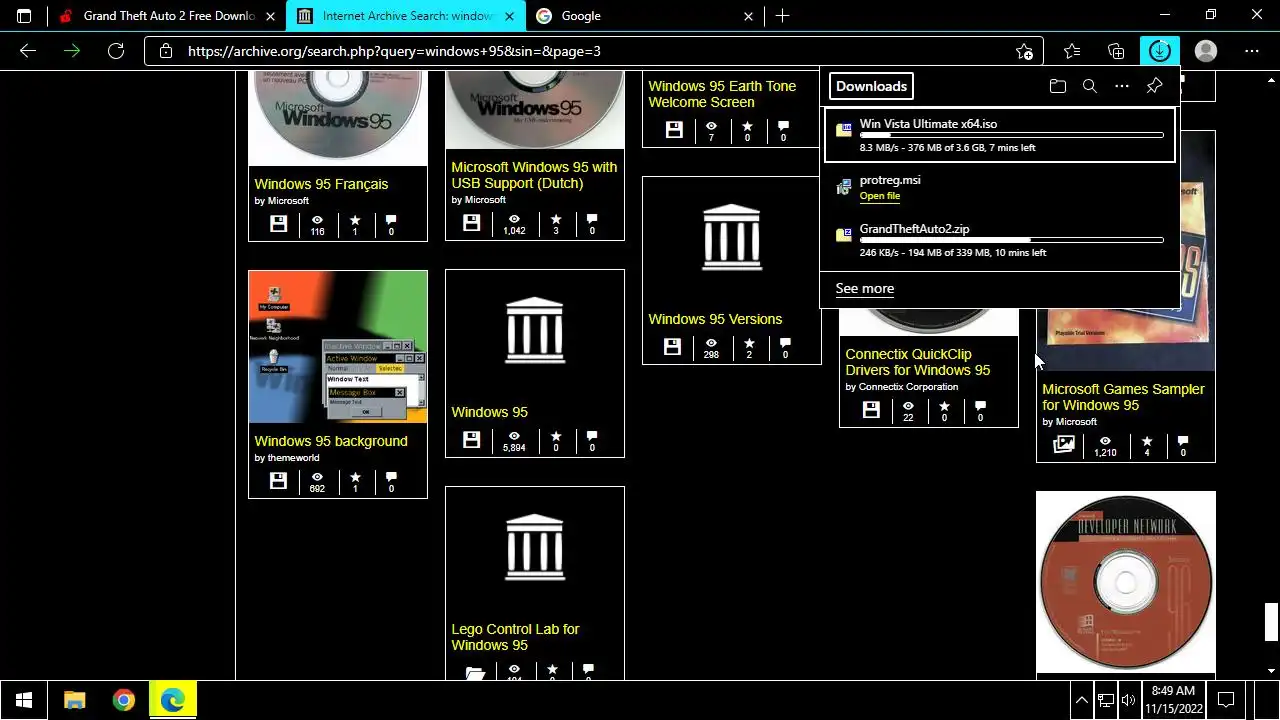Viewport: 1280px width, 720px height.
Task: Refresh the current page
Action: (116, 51)
